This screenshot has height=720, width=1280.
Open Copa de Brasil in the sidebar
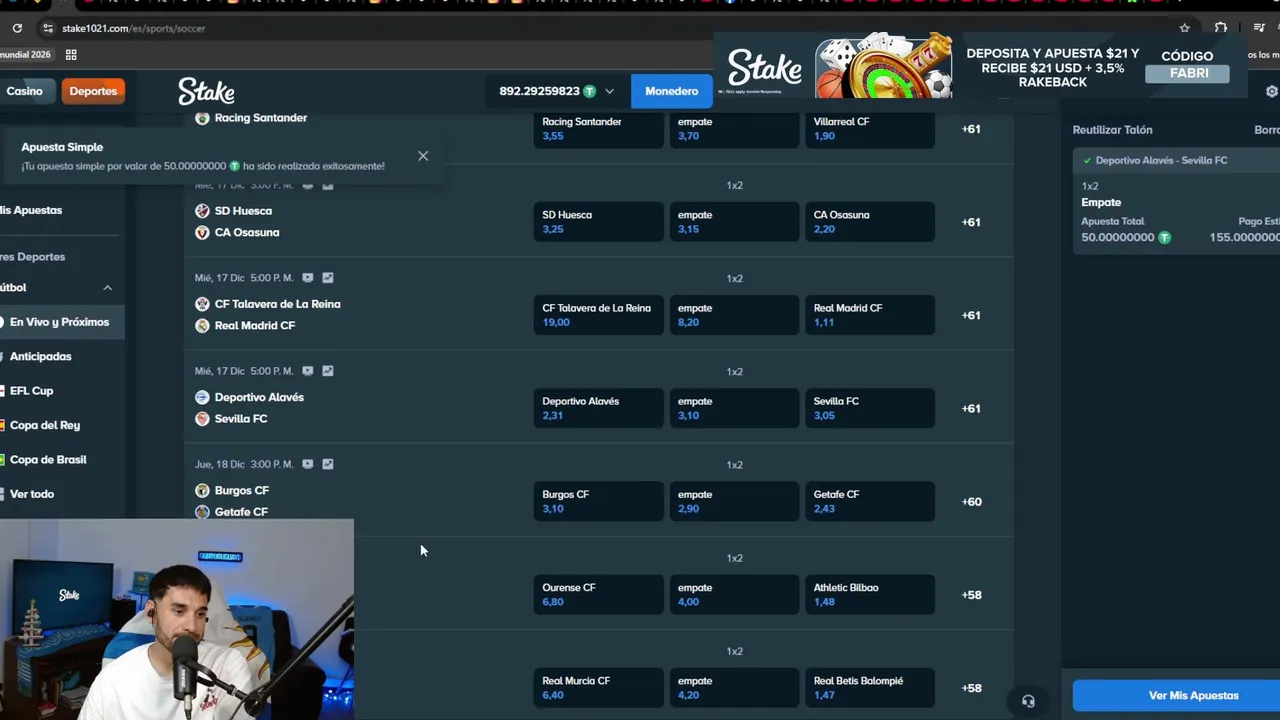click(48, 459)
